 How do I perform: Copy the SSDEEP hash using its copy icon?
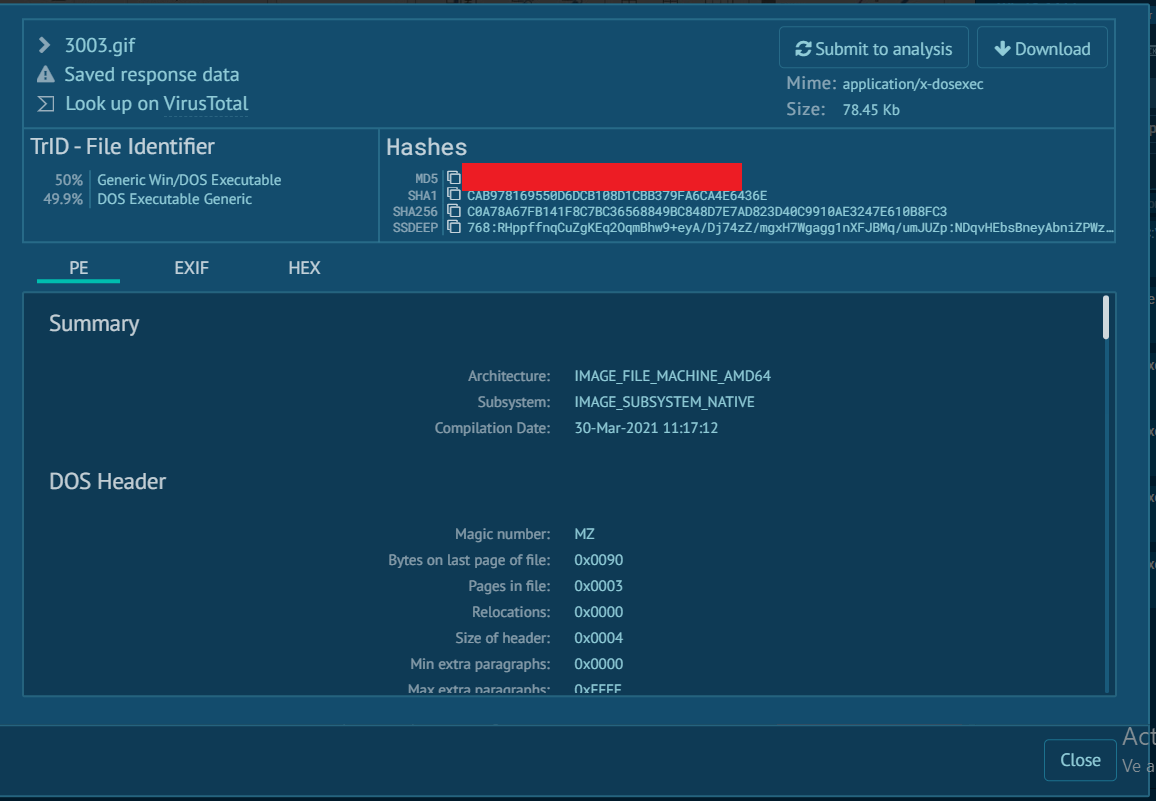click(x=454, y=227)
